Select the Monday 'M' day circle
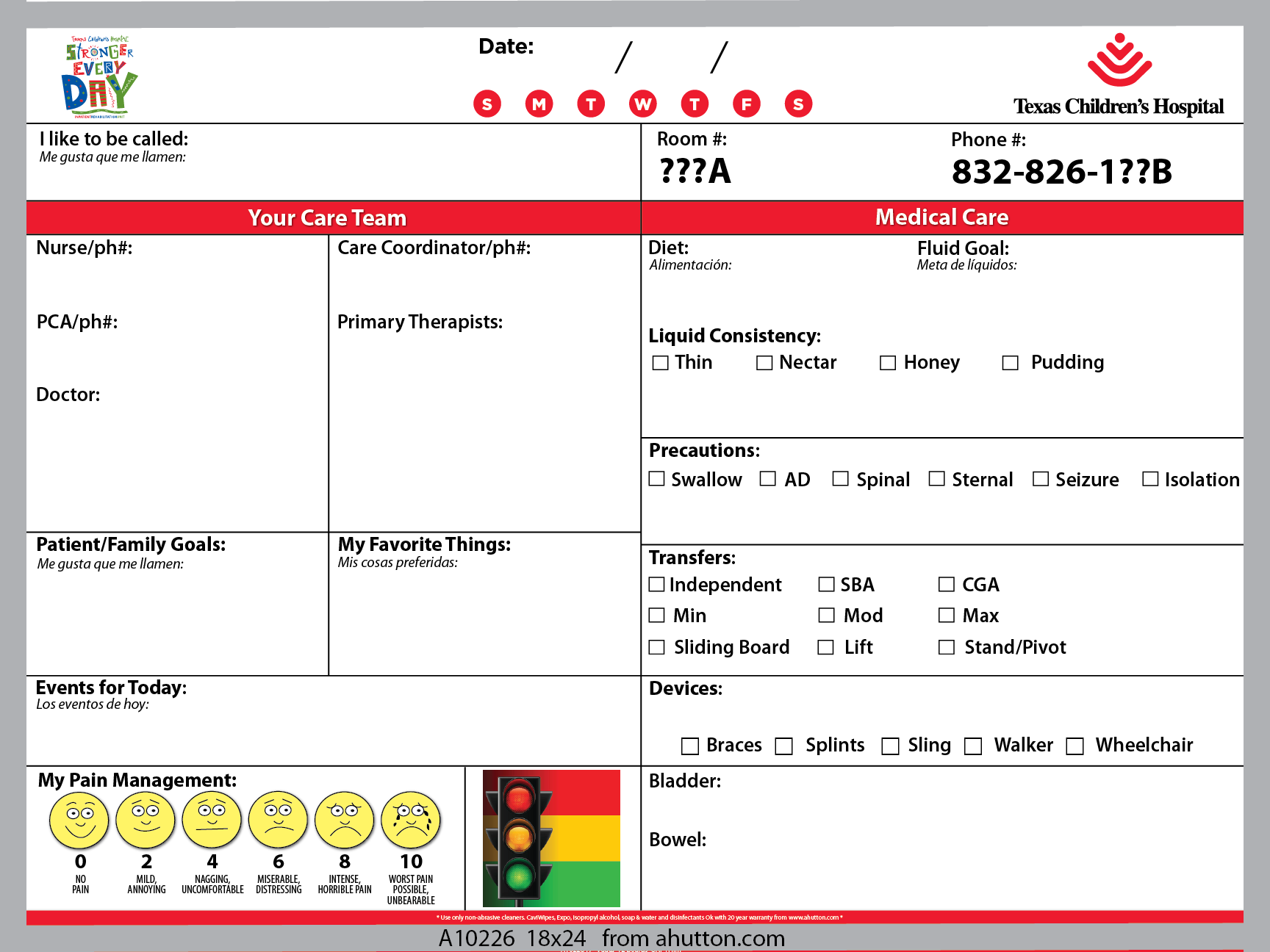The height and width of the screenshot is (952, 1270). 539,104
